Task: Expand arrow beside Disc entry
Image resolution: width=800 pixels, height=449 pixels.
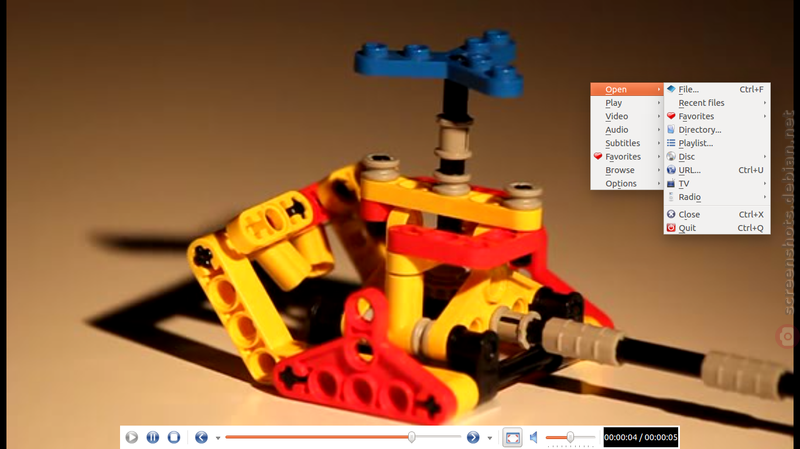Action: coord(764,157)
